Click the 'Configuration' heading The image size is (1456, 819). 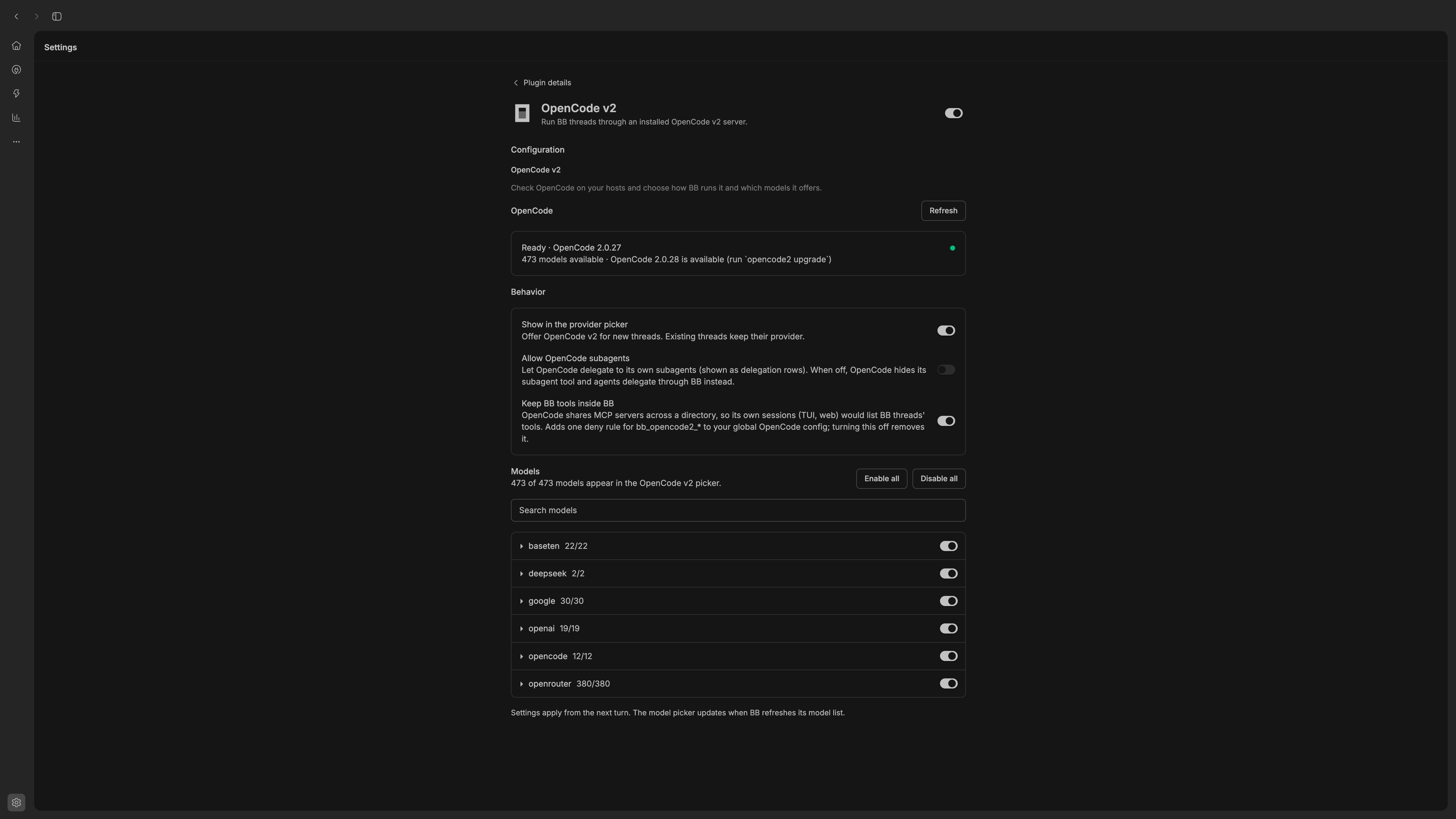coord(537,150)
